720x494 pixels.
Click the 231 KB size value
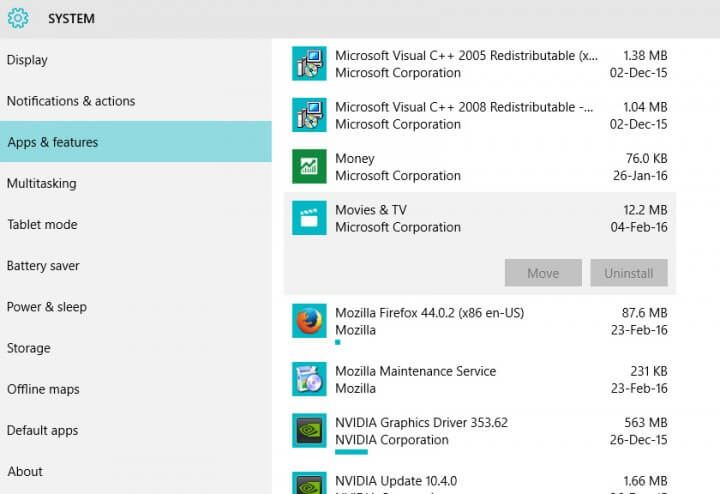tap(649, 371)
